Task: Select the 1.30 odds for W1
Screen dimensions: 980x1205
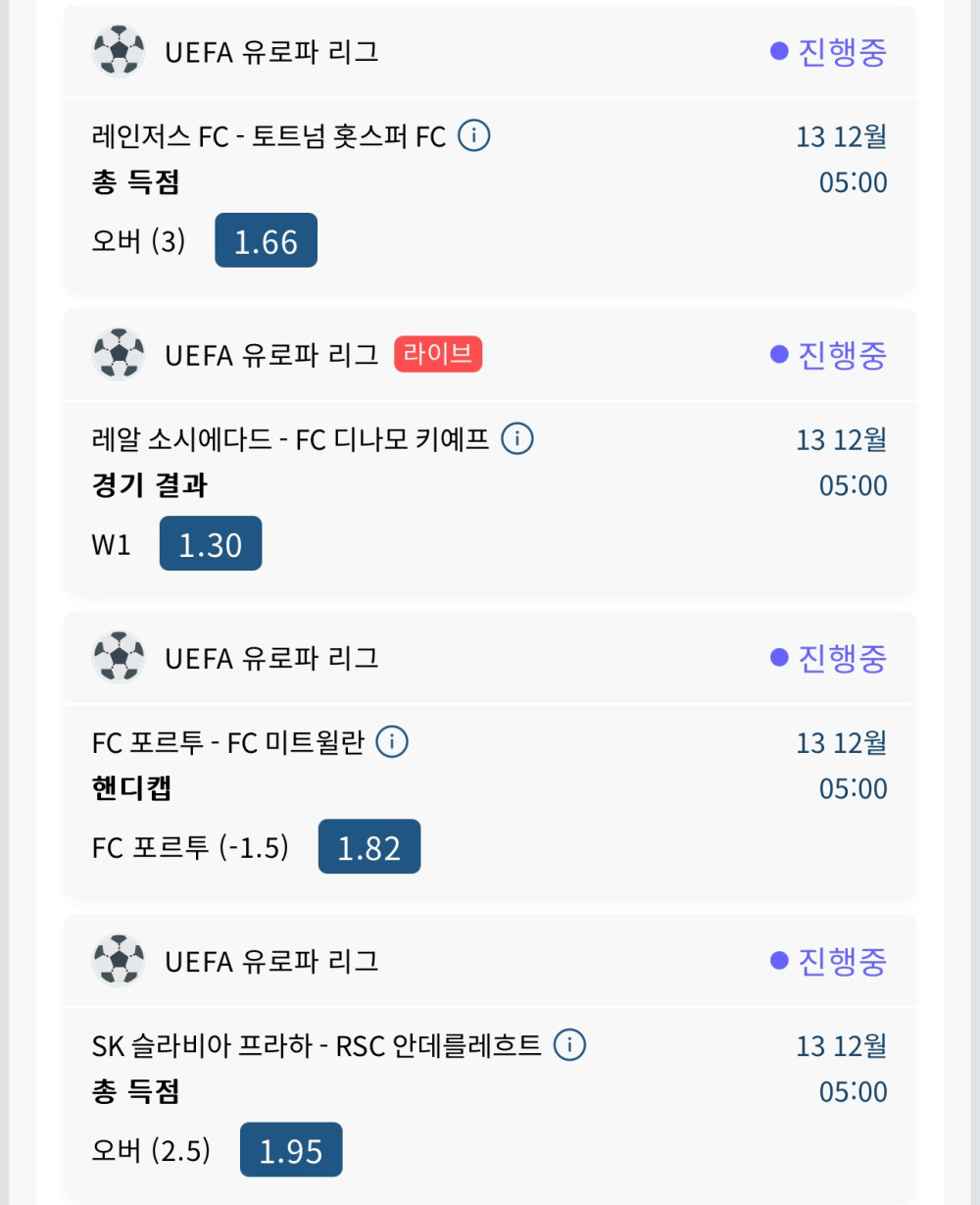Action: [211, 543]
